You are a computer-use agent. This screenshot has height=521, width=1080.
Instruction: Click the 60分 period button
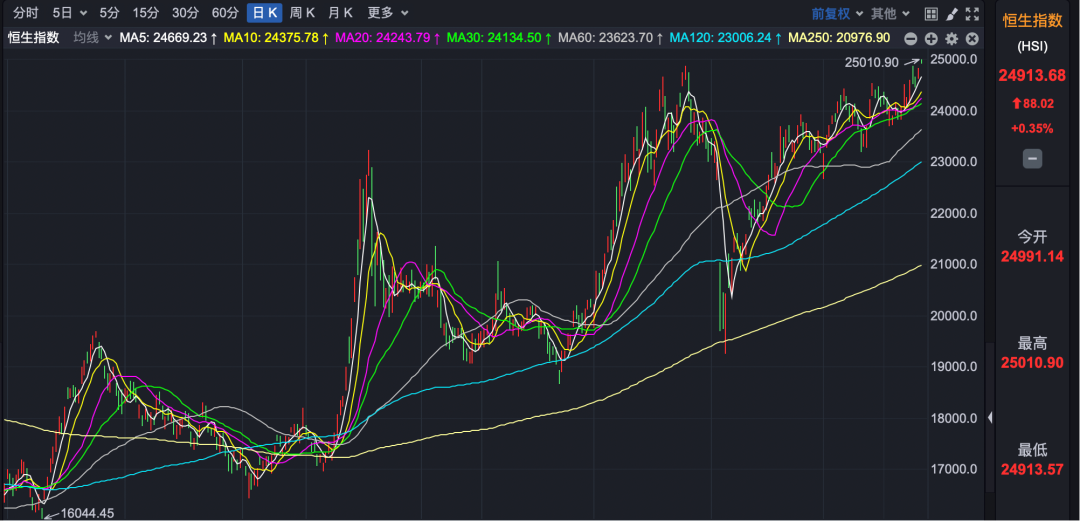point(225,13)
